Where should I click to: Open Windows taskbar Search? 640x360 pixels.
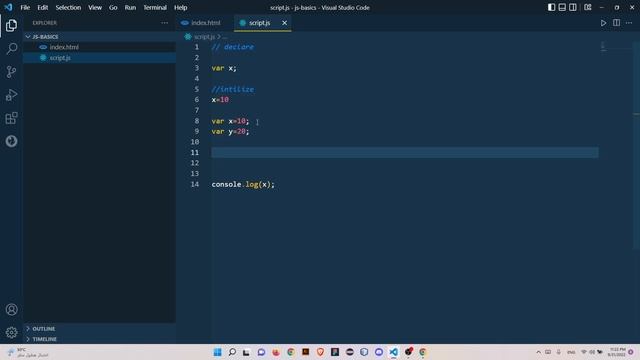point(232,352)
